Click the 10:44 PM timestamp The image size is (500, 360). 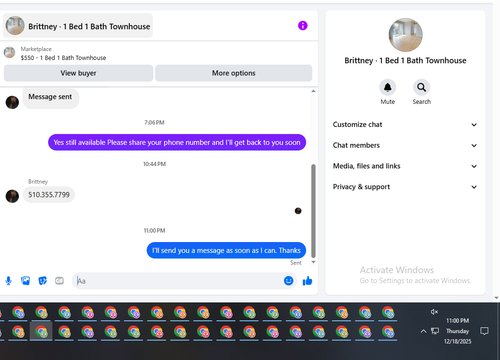(154, 164)
